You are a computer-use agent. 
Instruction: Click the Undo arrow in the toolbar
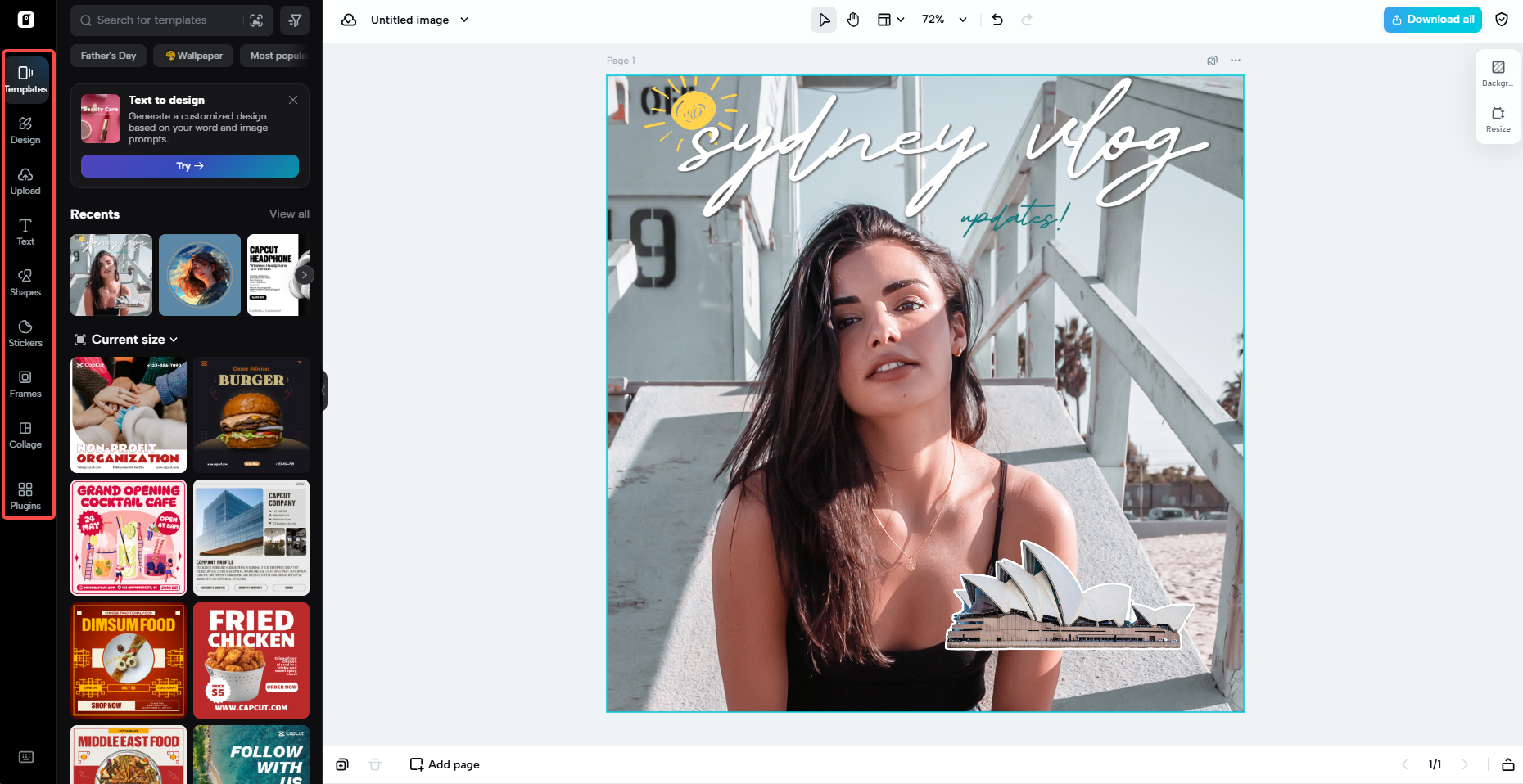coord(997,19)
